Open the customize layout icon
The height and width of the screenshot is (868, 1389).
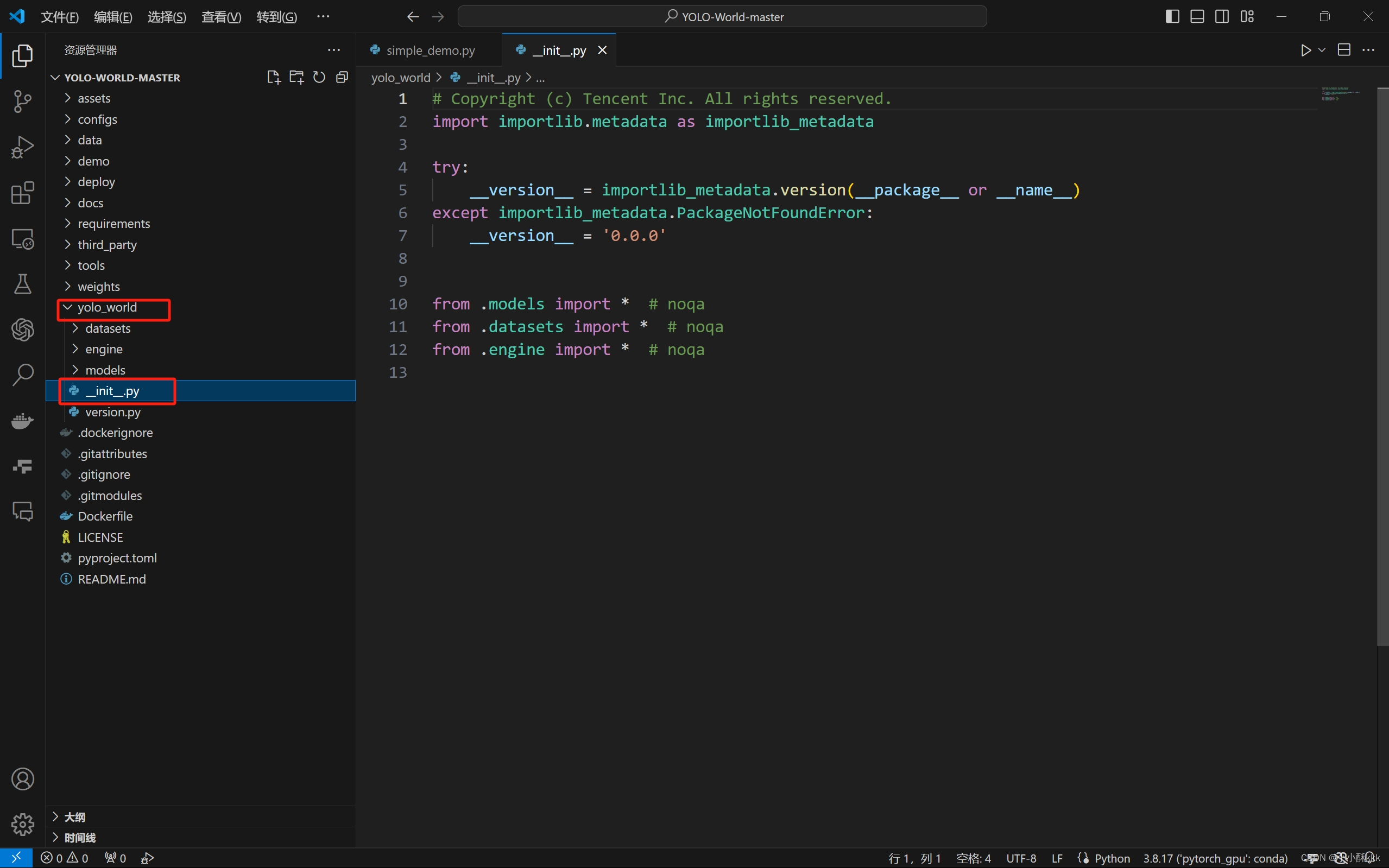(x=1247, y=17)
